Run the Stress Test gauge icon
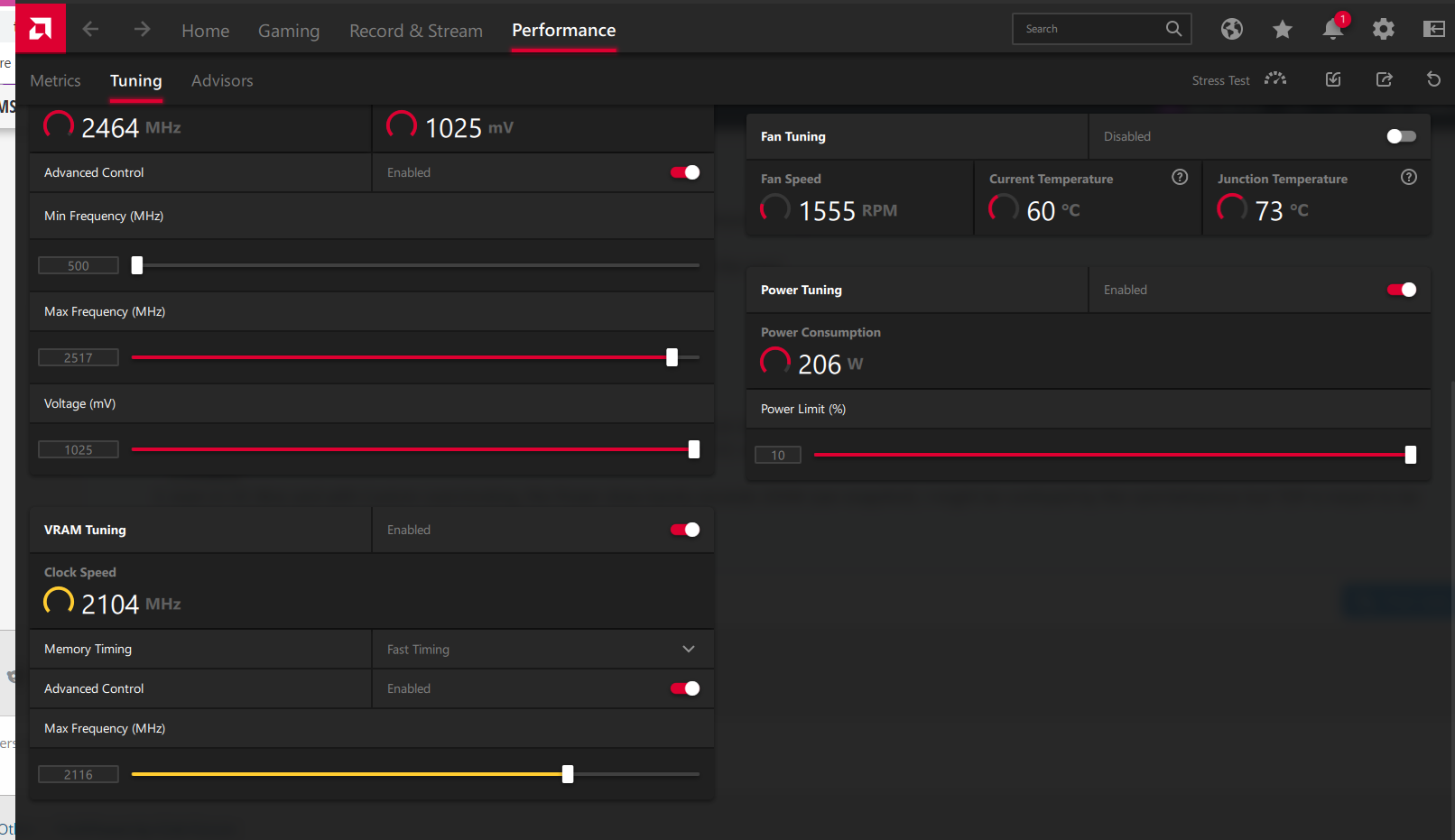The image size is (1455, 840). click(1275, 79)
